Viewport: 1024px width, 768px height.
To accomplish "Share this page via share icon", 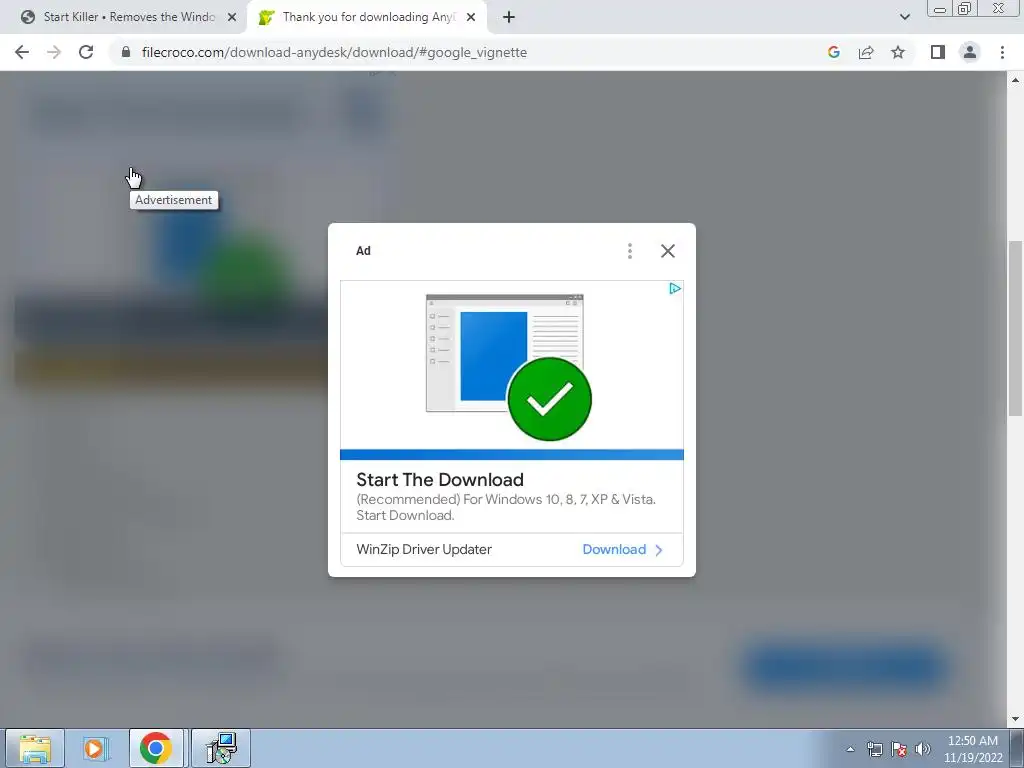I will pyautogui.click(x=866, y=52).
